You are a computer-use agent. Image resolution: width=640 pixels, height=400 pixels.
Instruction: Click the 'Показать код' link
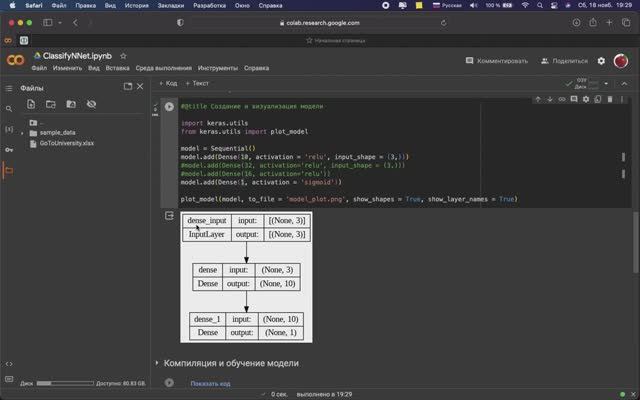(210, 383)
